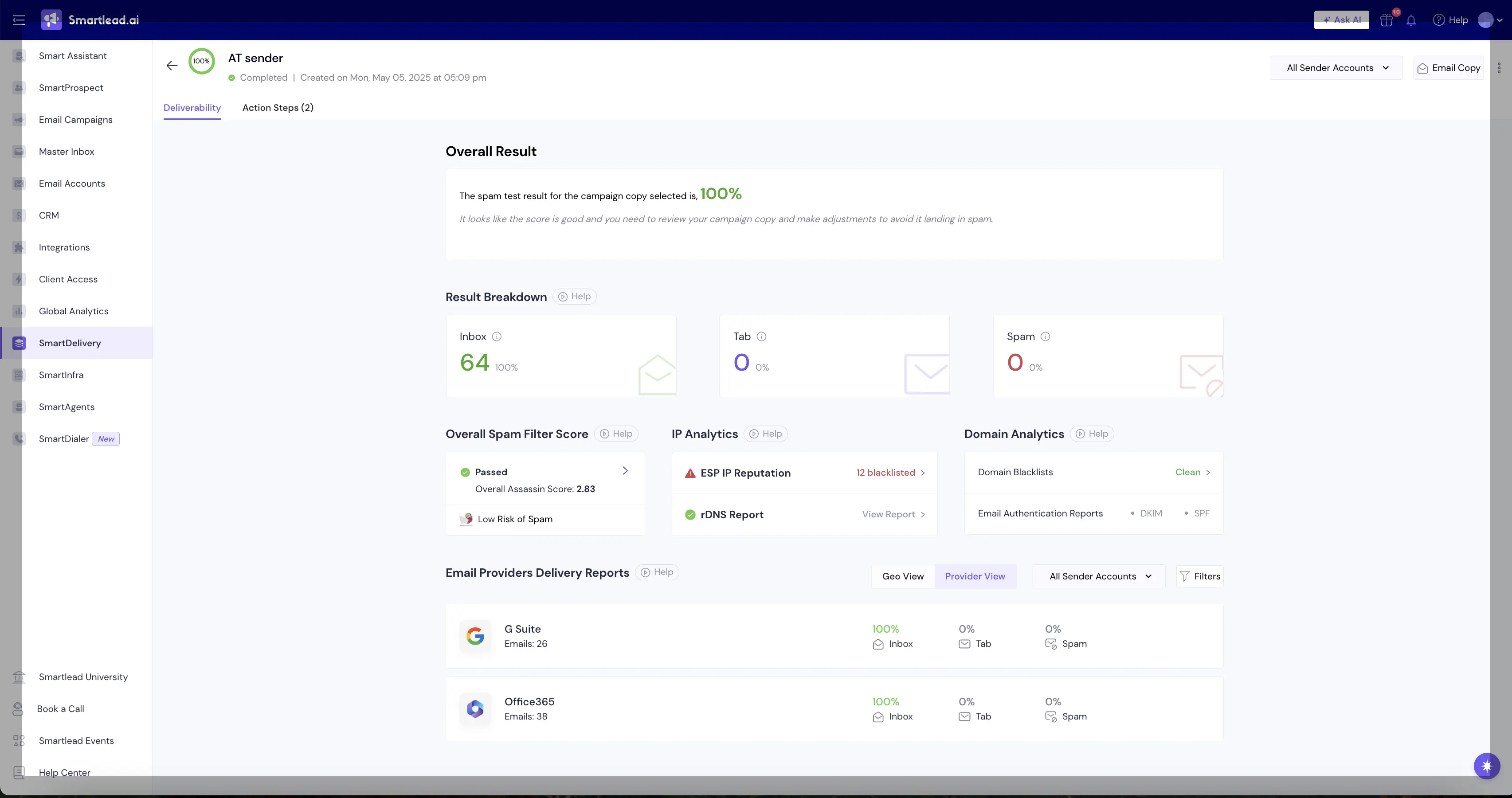Open the notifications bell
The height and width of the screenshot is (798, 1512).
[1411, 20]
